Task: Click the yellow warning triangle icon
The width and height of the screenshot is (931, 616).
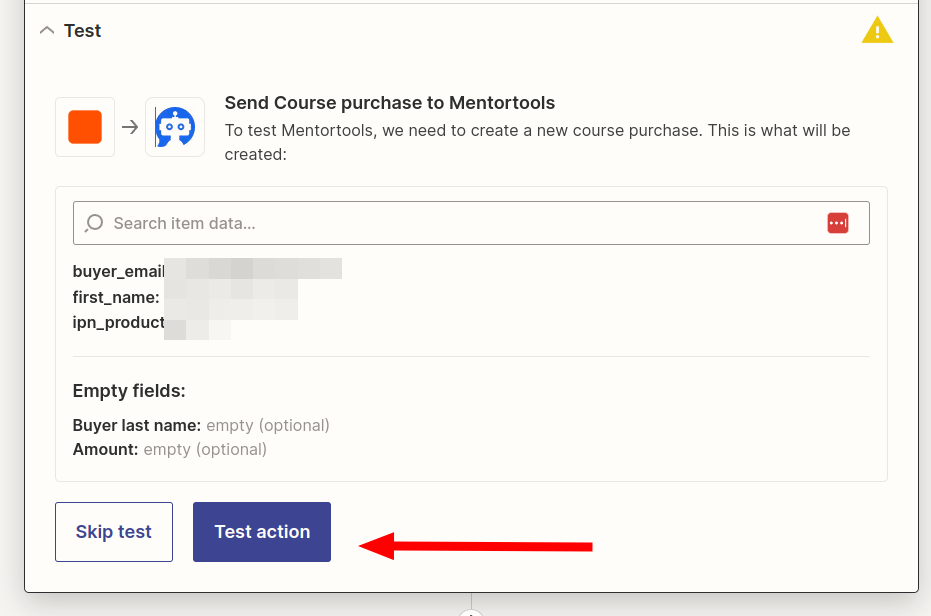Action: click(877, 30)
